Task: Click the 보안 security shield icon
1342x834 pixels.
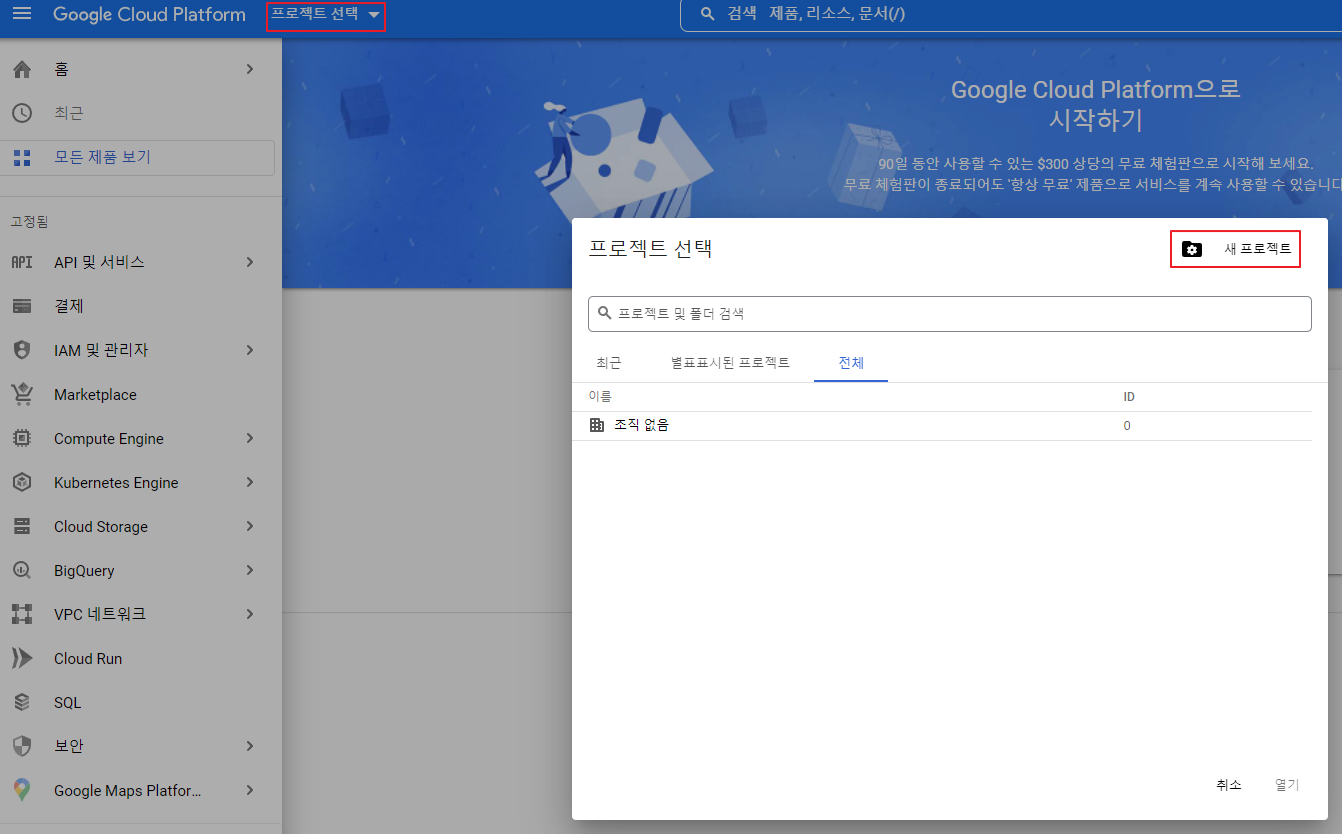Action: pos(22,746)
